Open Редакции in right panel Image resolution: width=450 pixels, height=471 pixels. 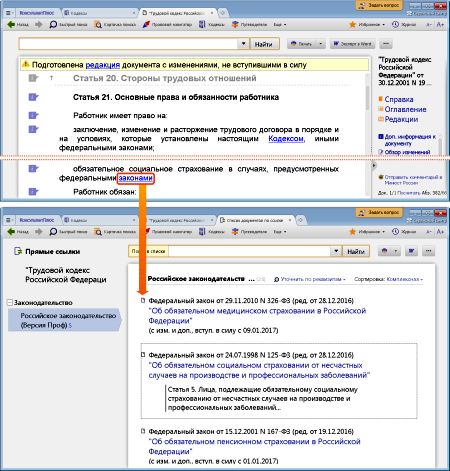401,119
